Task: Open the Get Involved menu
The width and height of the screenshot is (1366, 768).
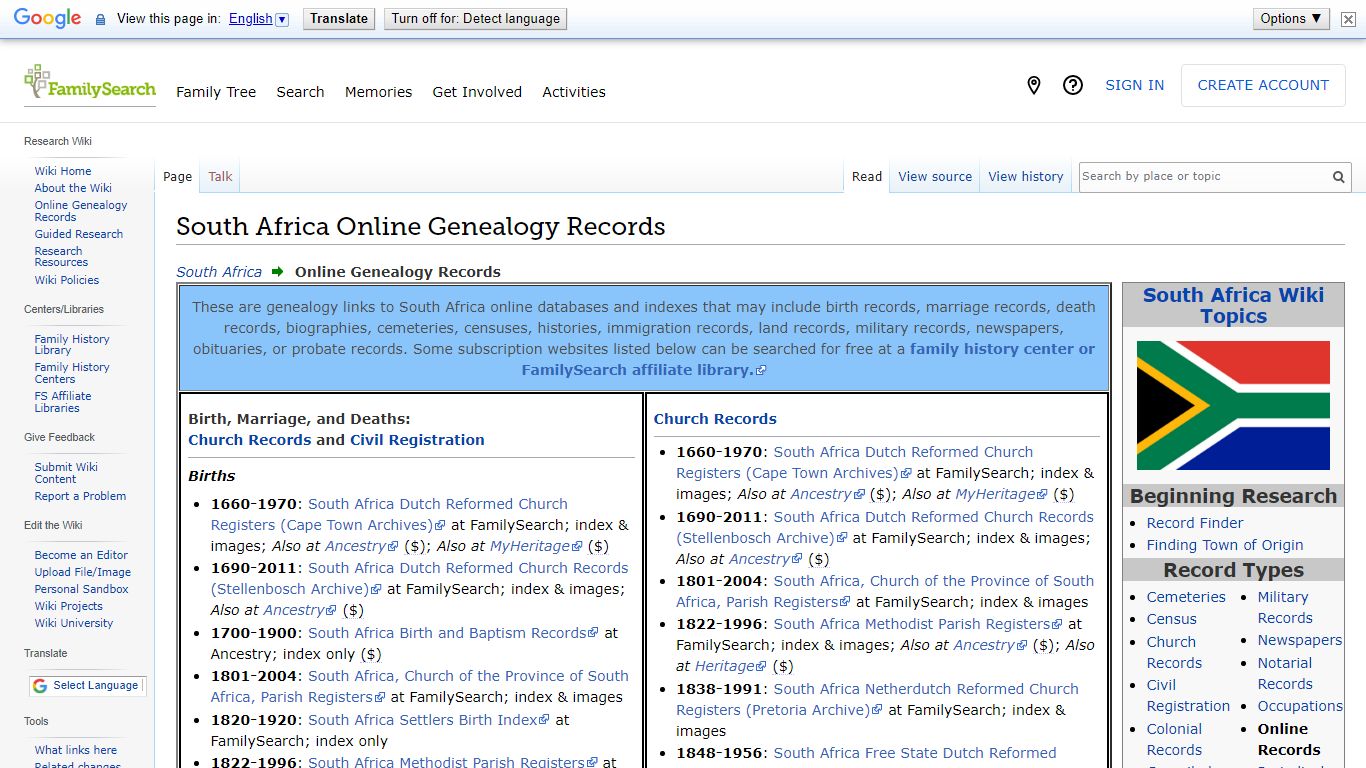Action: pyautogui.click(x=477, y=92)
